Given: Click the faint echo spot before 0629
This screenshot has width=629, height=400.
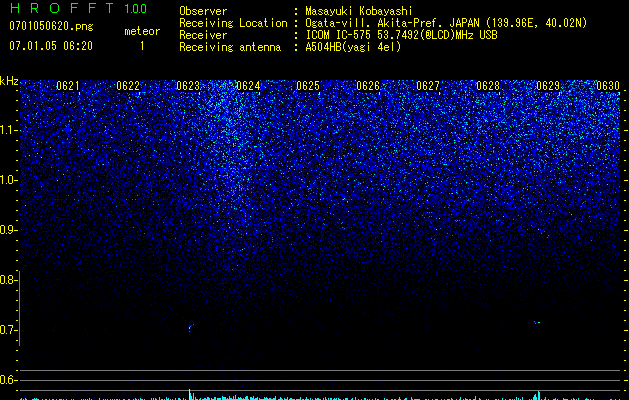Looking at the screenshot, I should point(537,322).
